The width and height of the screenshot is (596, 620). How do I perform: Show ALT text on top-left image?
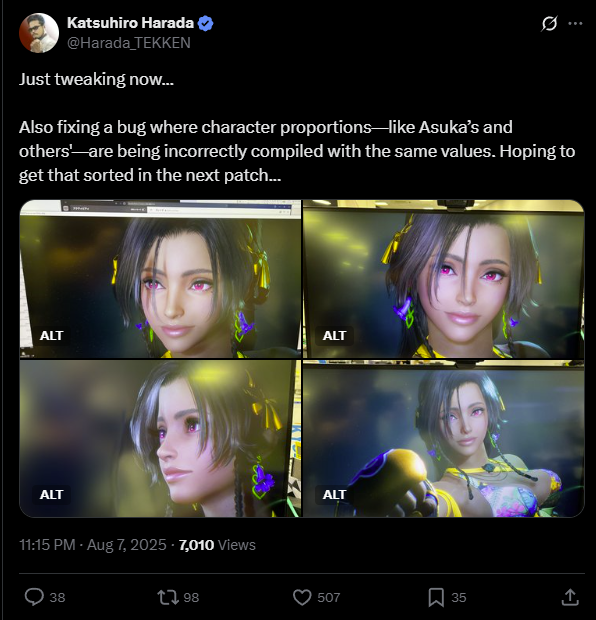click(51, 336)
